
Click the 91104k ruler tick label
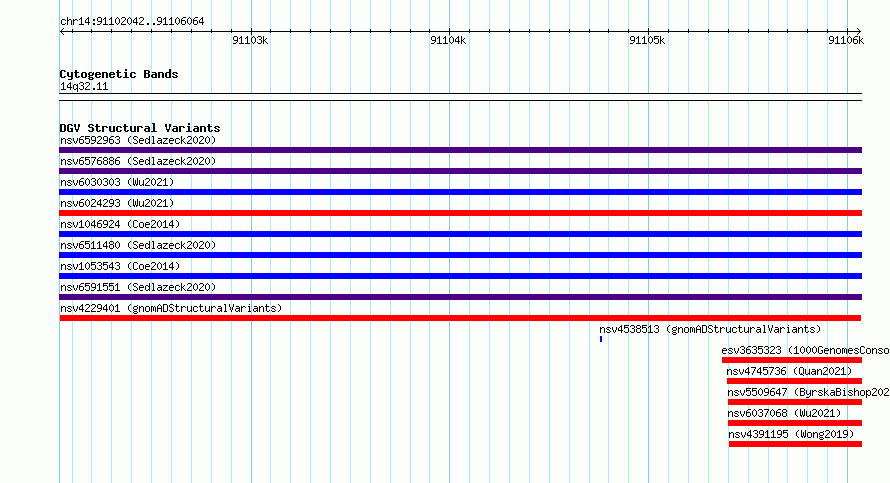(x=448, y=40)
